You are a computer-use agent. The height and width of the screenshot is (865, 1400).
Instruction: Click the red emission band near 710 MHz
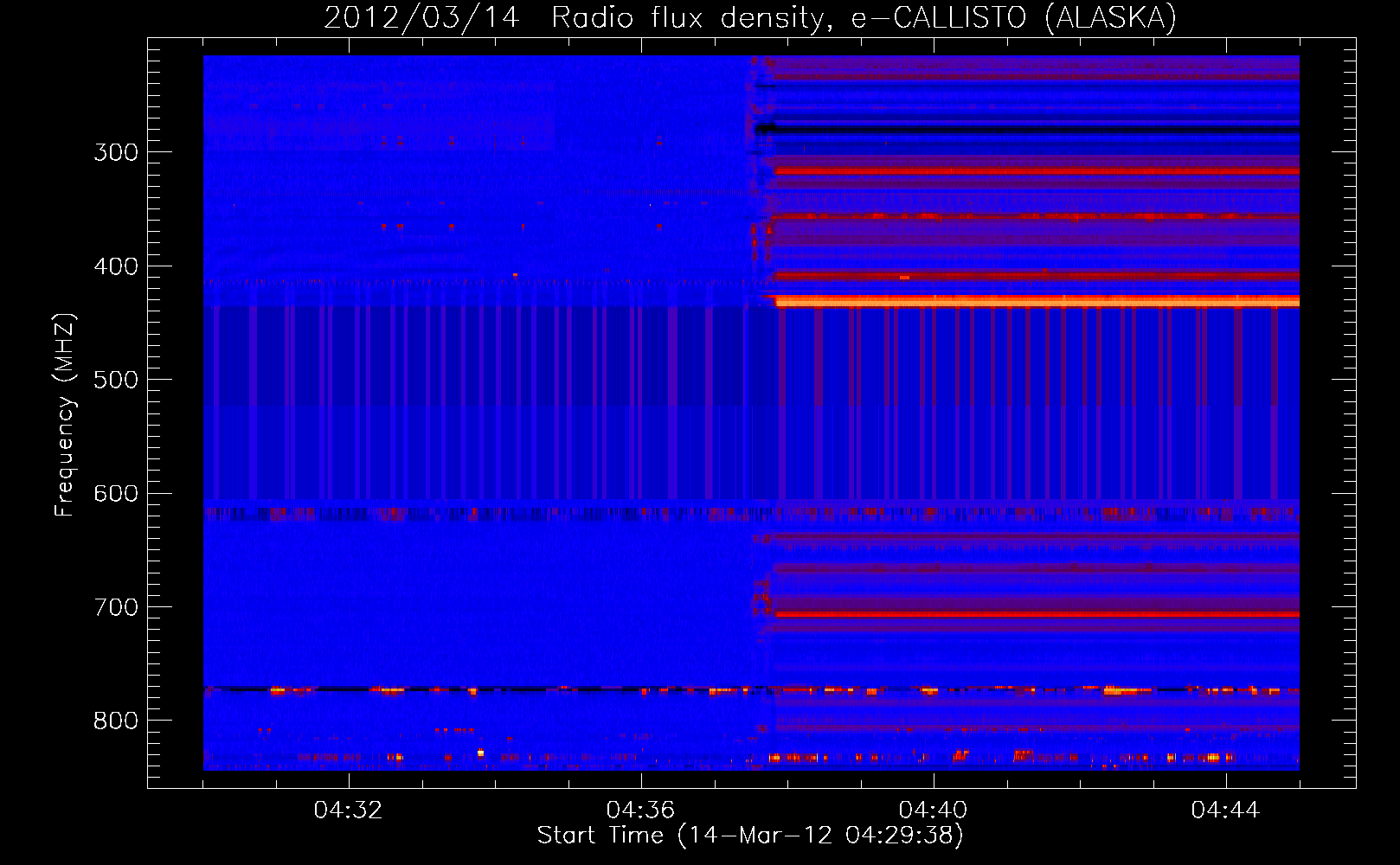pos(1037,614)
